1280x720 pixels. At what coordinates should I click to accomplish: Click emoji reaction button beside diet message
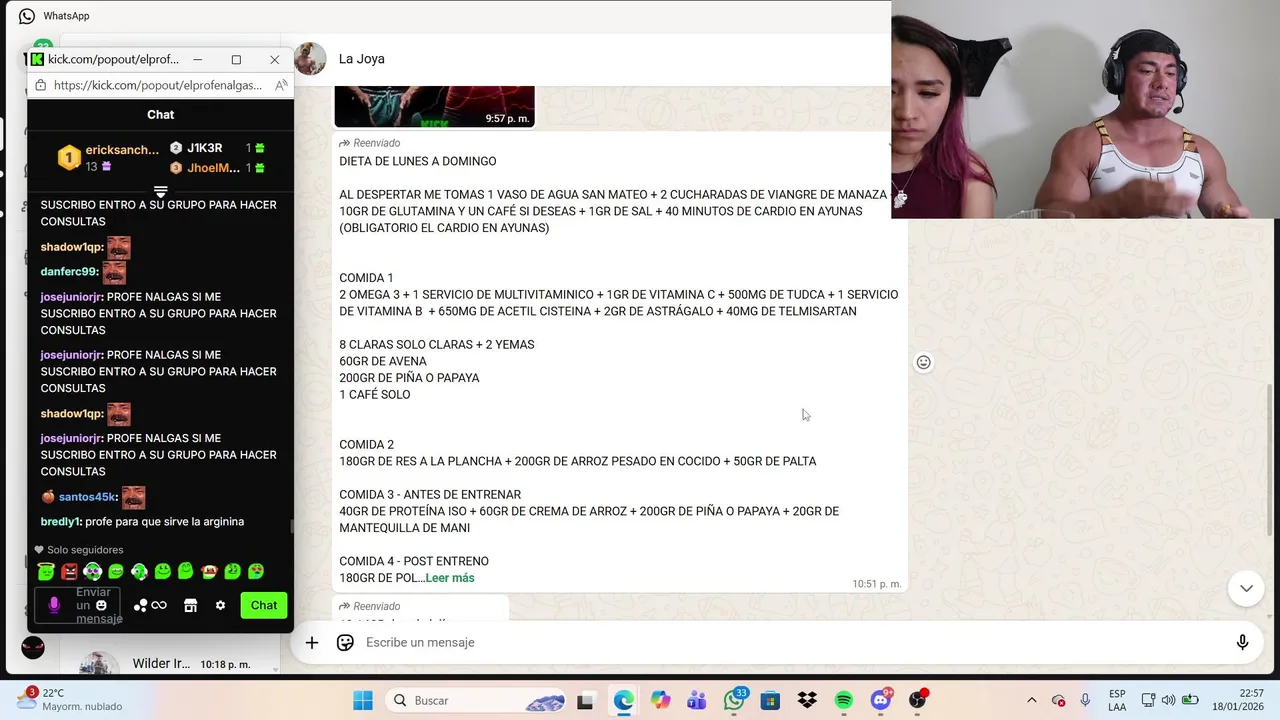pos(924,362)
